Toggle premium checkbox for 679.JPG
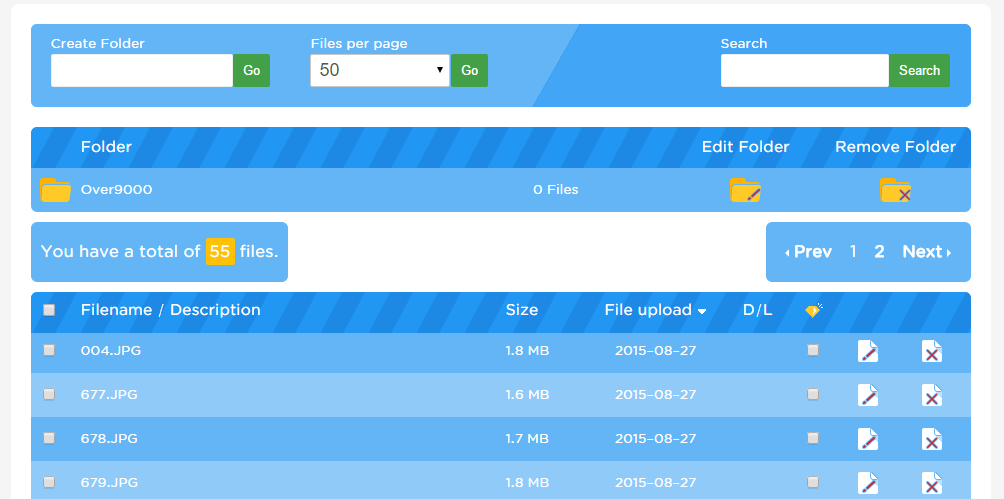Viewport: 1004px width, 499px height. (813, 482)
